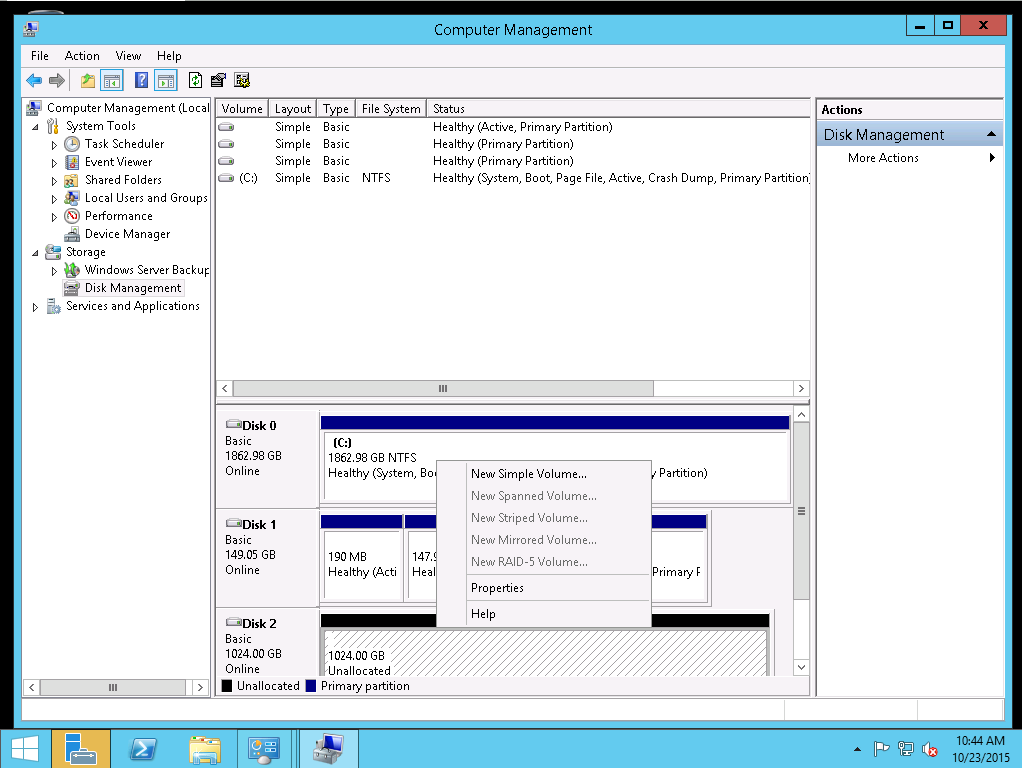Click the Up One Level folder icon
Screen dimensions: 1022x768
(88, 81)
